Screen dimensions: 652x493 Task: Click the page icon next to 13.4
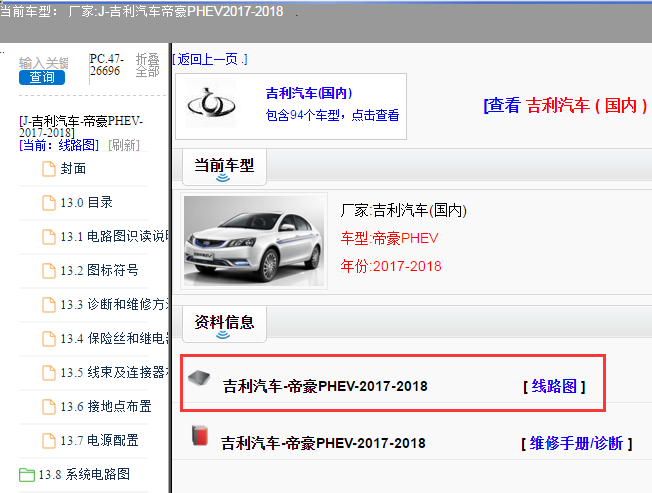point(49,339)
